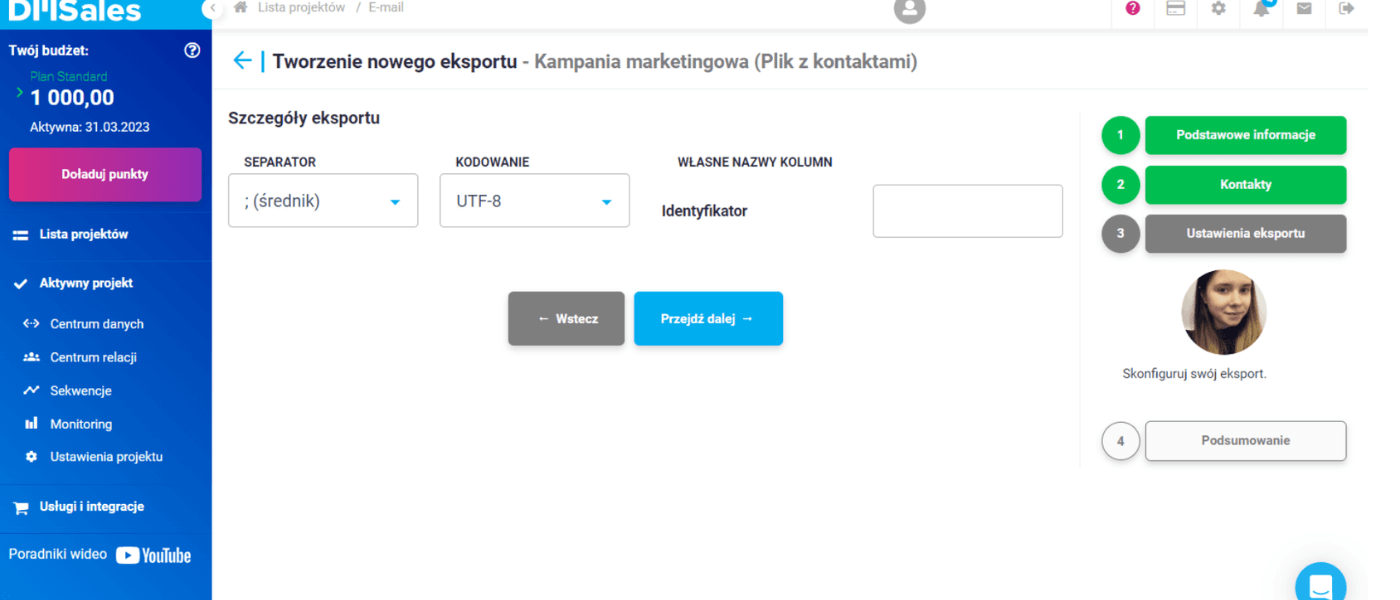1400x600 pixels.
Task: Click the red help question mark icon
Action: pyautogui.click(x=1132, y=8)
